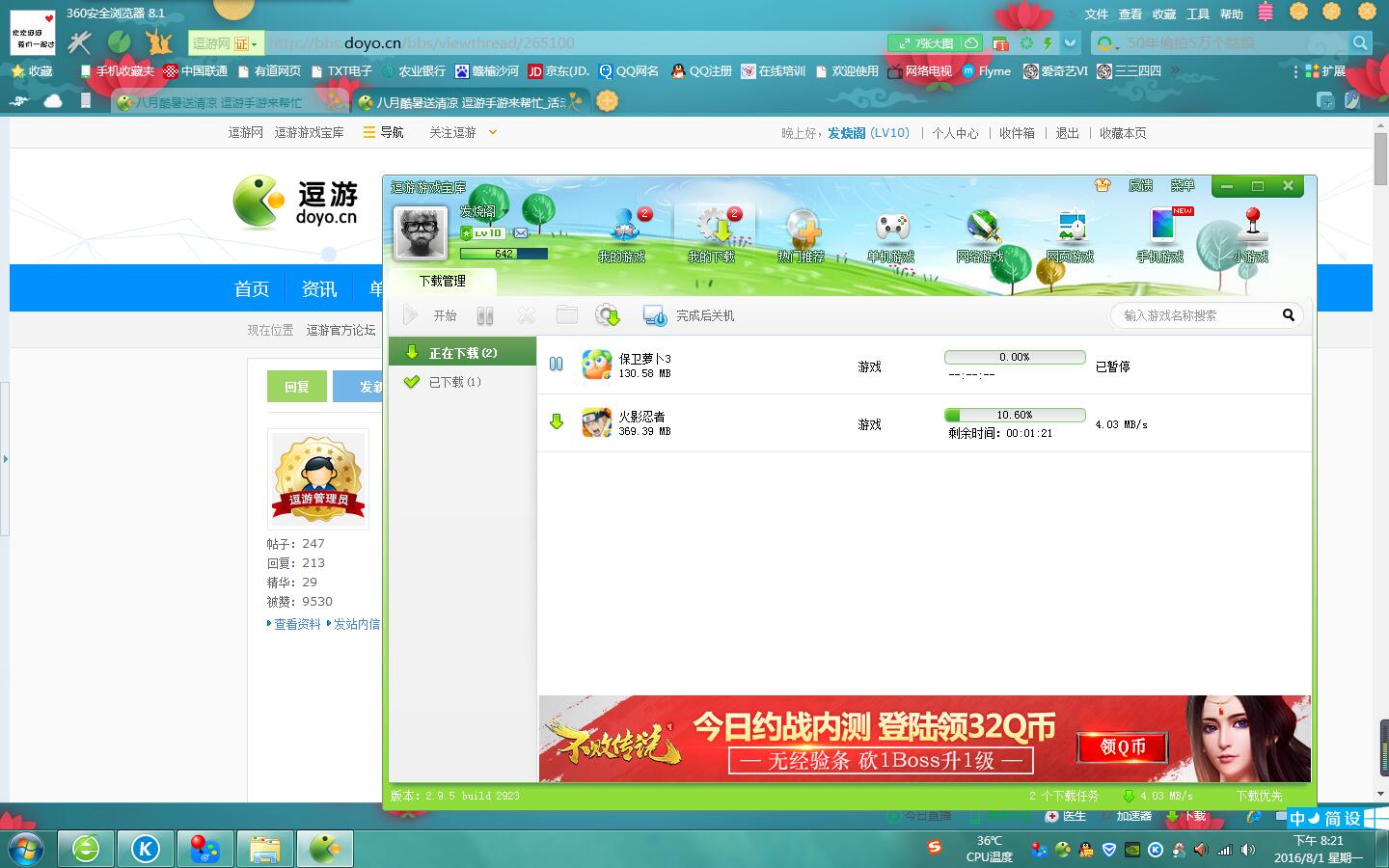Open the online games sword icon
Viewport: 1389px width, 868px height.
tap(981, 235)
